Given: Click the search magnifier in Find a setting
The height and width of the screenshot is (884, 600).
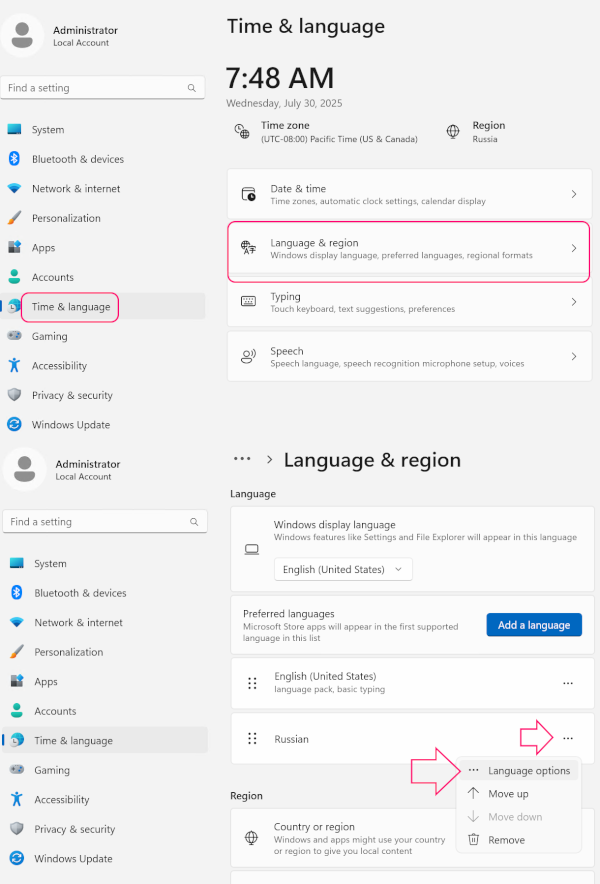Looking at the screenshot, I should tap(191, 88).
